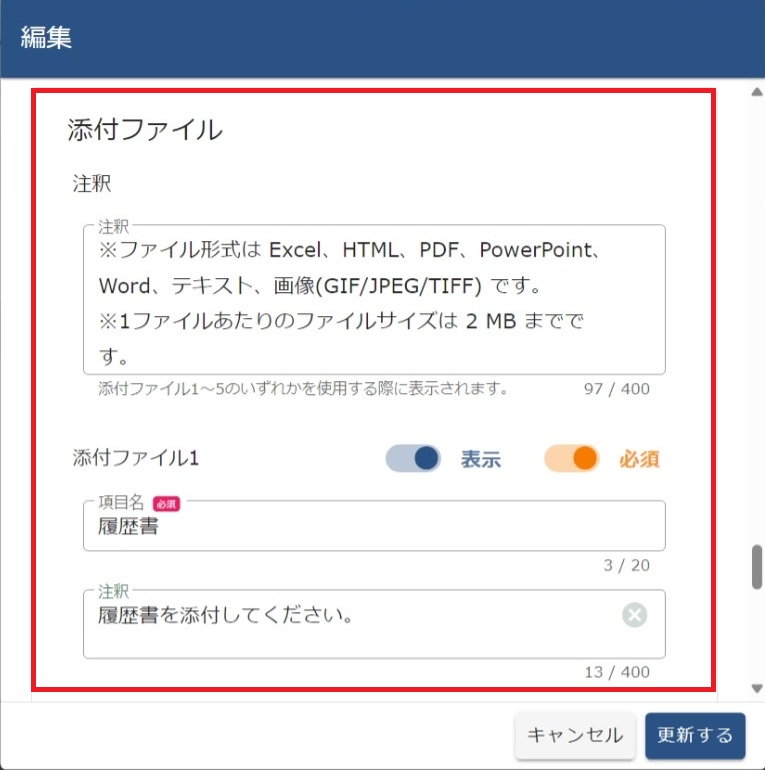Click the 13 / 400 character counter
The height and width of the screenshot is (770, 765).
[616, 672]
